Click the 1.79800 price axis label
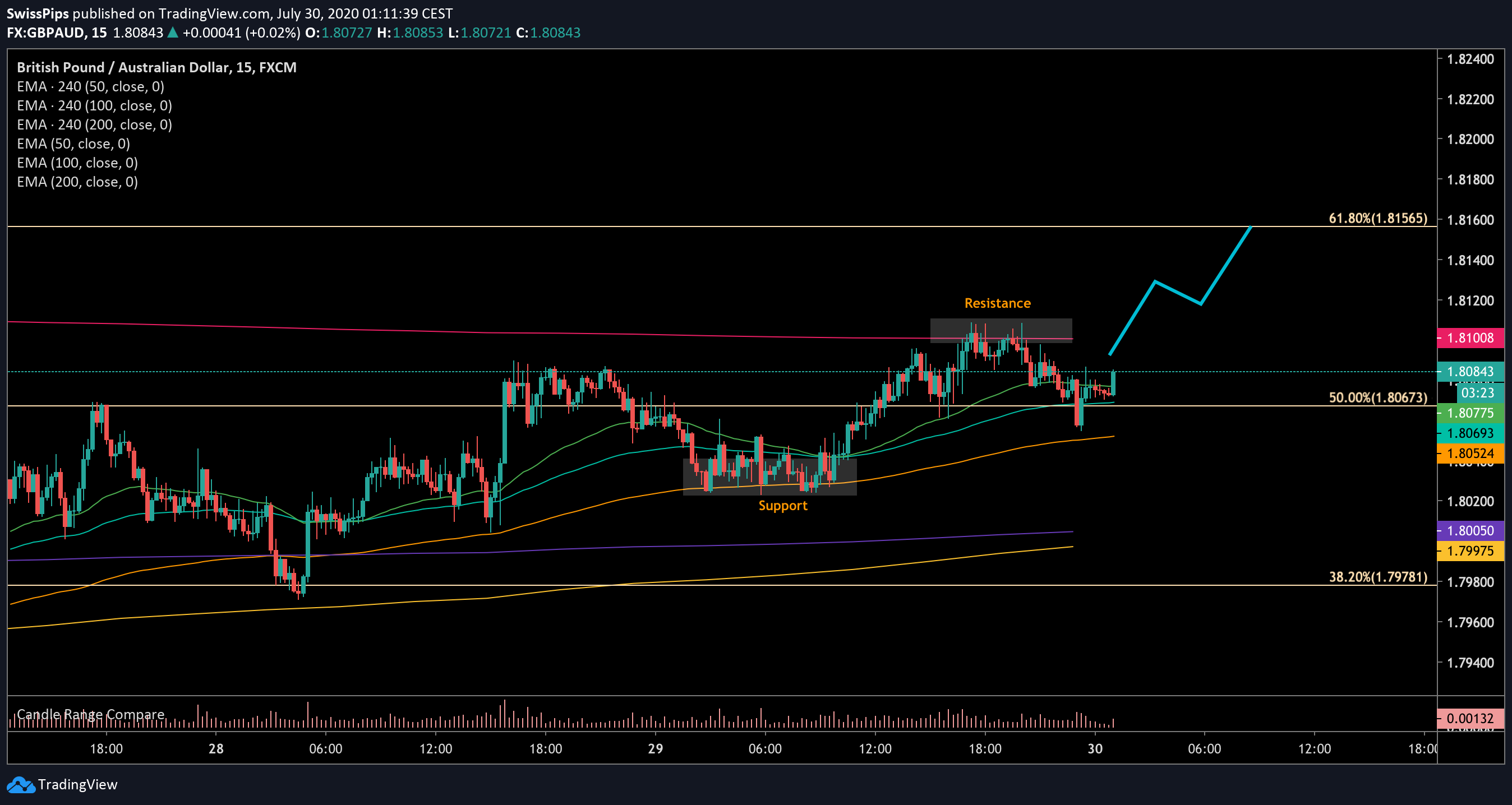This screenshot has width=1512, height=805. point(1470,582)
